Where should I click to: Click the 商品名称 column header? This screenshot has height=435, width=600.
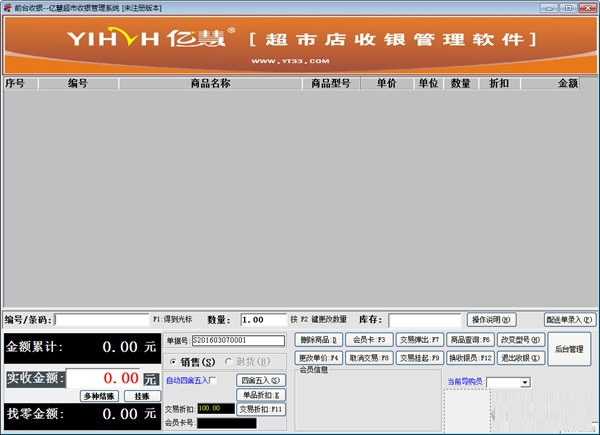point(210,83)
